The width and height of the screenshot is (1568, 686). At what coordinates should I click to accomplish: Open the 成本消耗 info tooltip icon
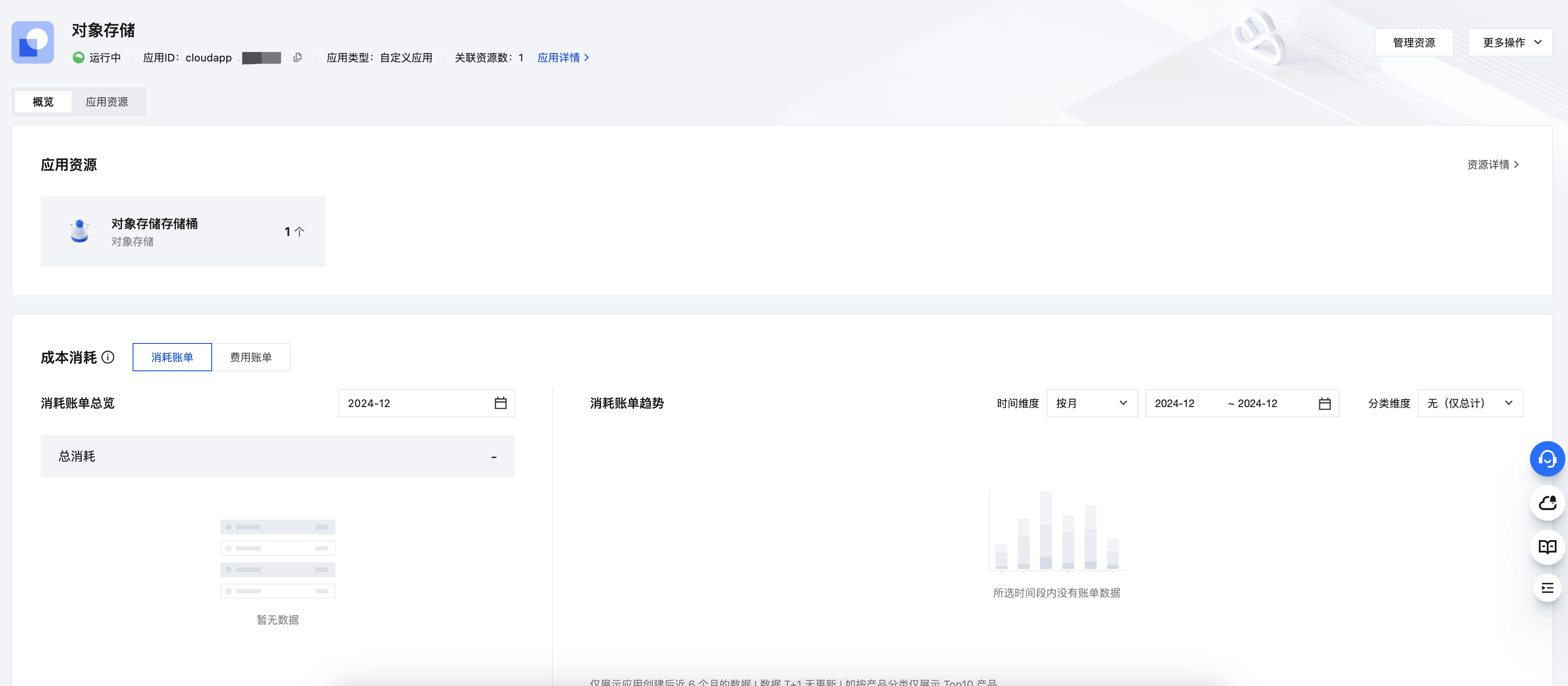[108, 357]
